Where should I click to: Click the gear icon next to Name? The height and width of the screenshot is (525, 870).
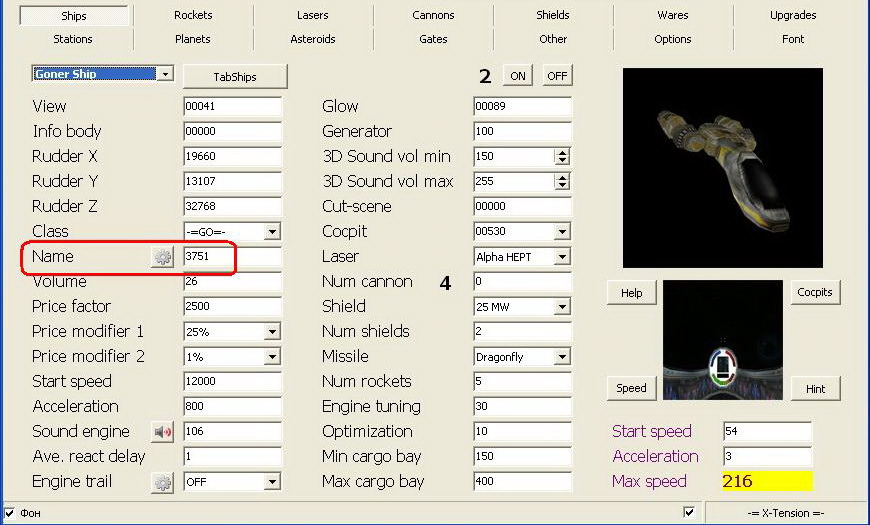(x=162, y=257)
